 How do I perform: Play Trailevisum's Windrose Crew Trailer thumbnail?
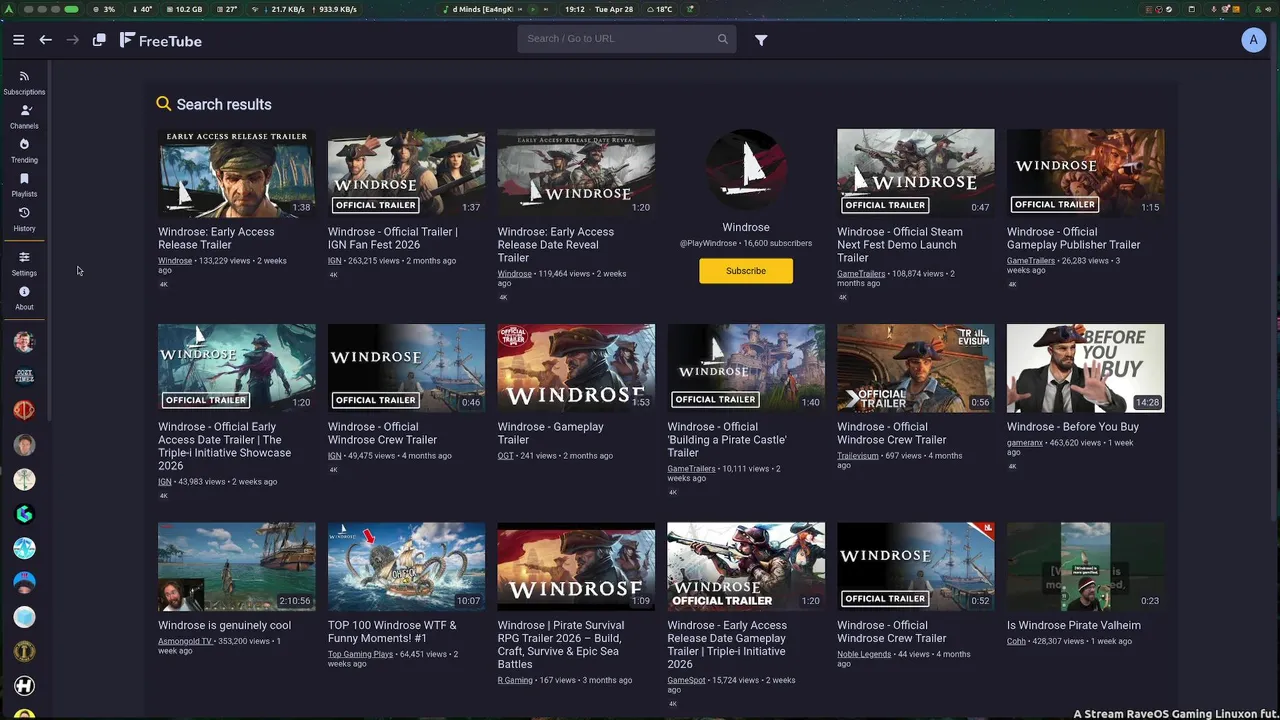pos(916,368)
